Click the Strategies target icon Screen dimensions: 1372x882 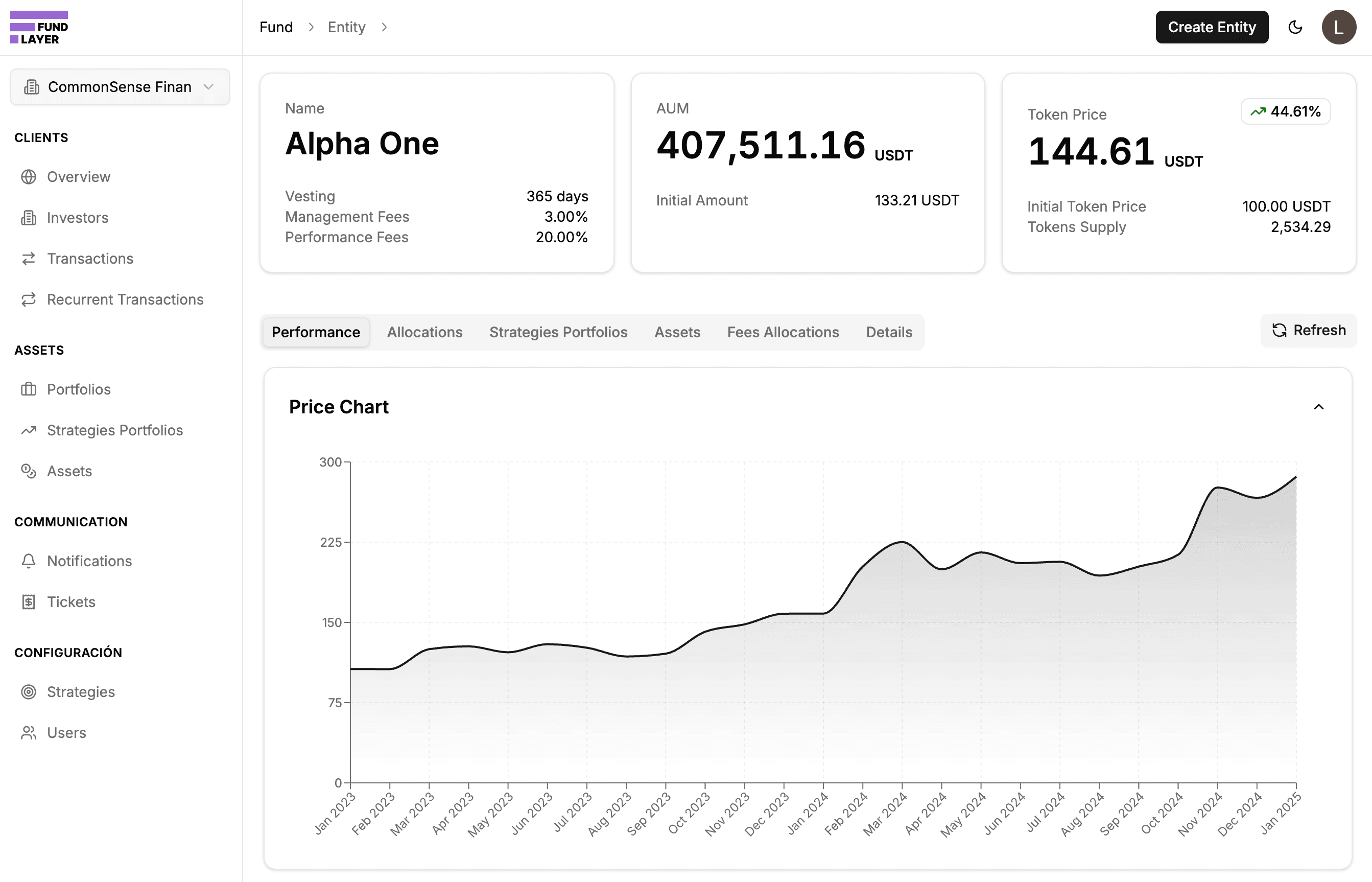29,692
